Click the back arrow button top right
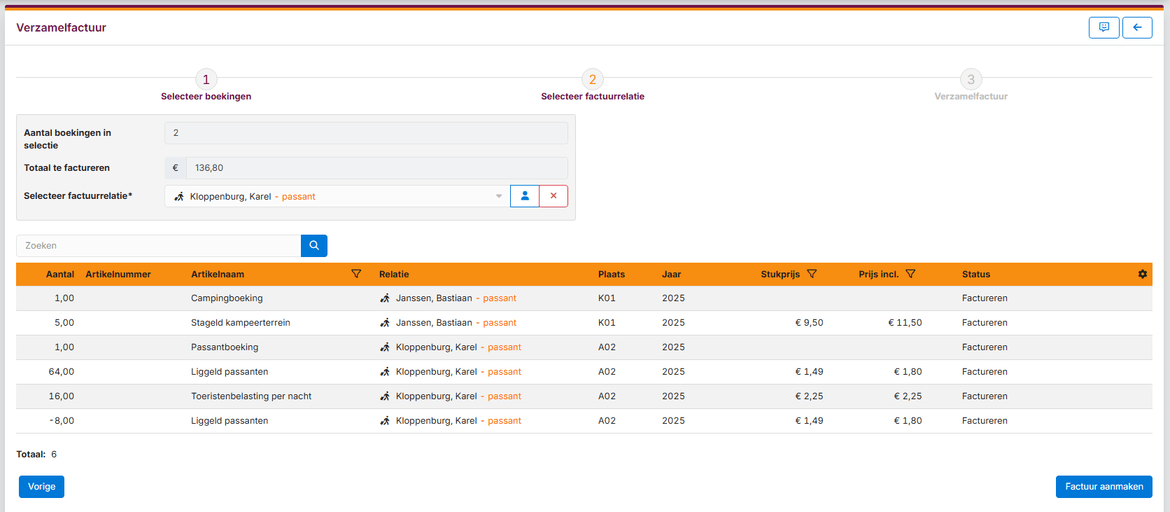The width and height of the screenshot is (1170, 512). (1137, 28)
